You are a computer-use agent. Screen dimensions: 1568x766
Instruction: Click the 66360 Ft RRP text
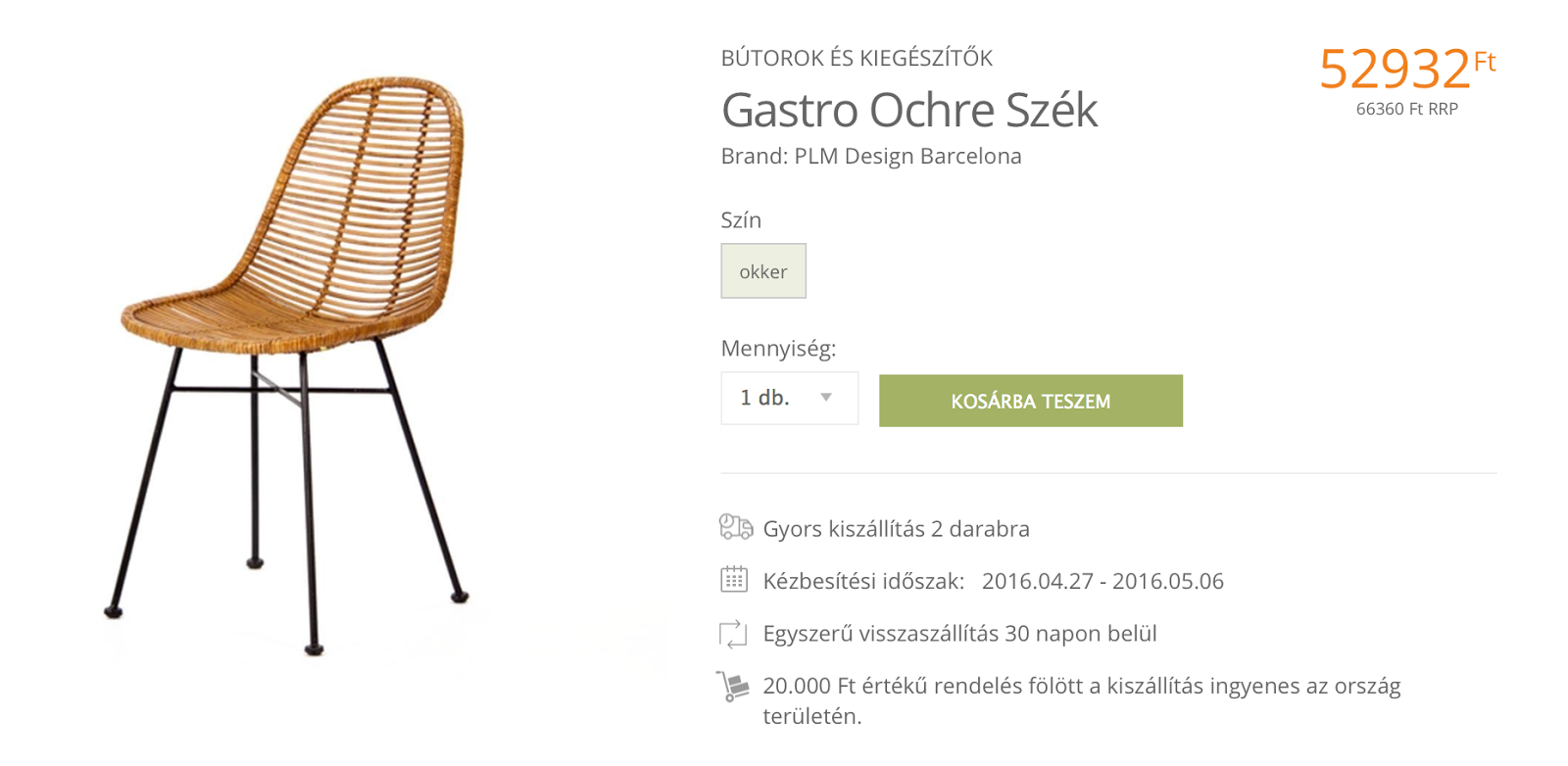pos(1407,109)
